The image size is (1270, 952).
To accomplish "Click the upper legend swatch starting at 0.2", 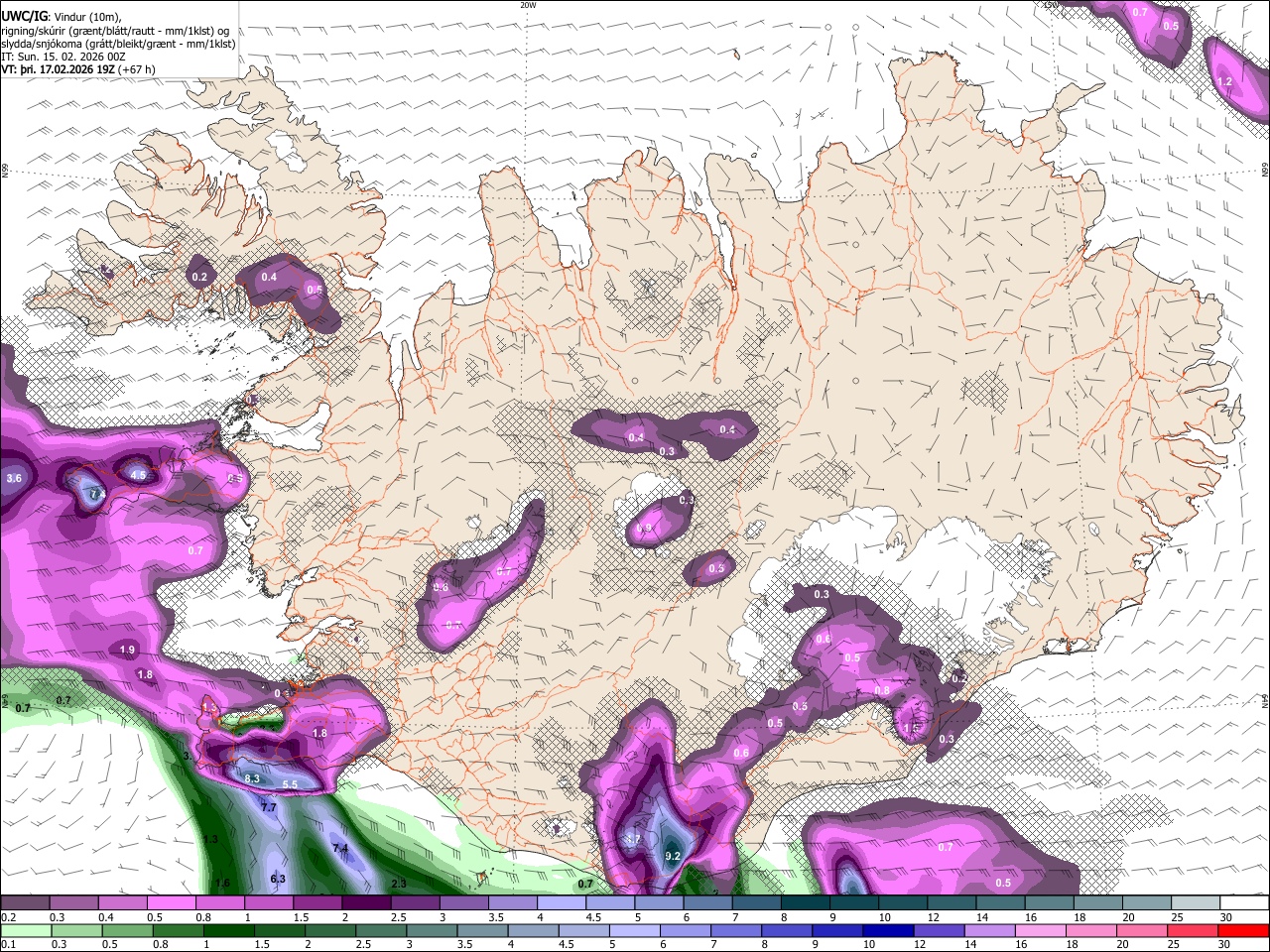I will click(25, 903).
